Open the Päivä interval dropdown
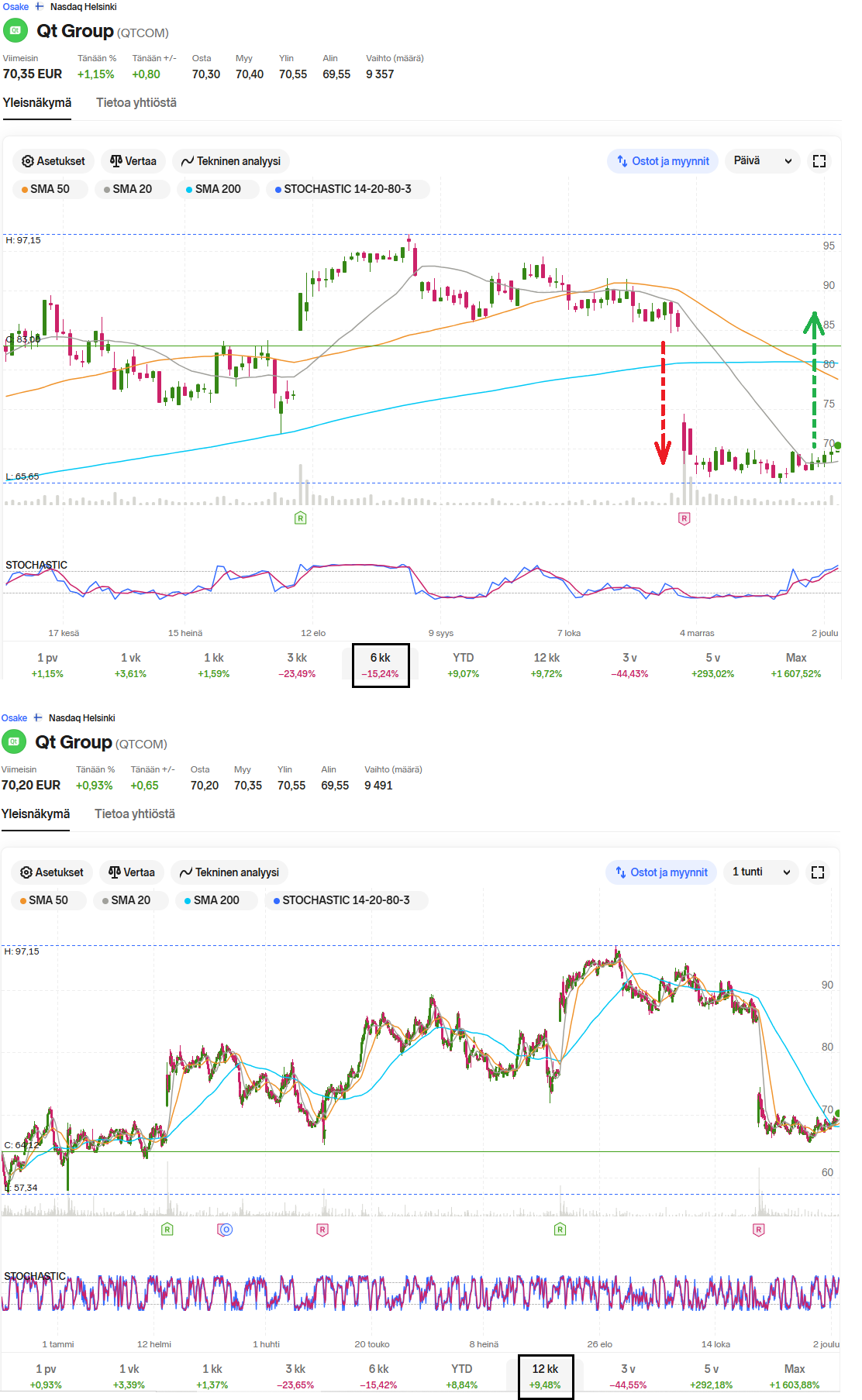Viewport: 862px width, 1400px height. [763, 161]
